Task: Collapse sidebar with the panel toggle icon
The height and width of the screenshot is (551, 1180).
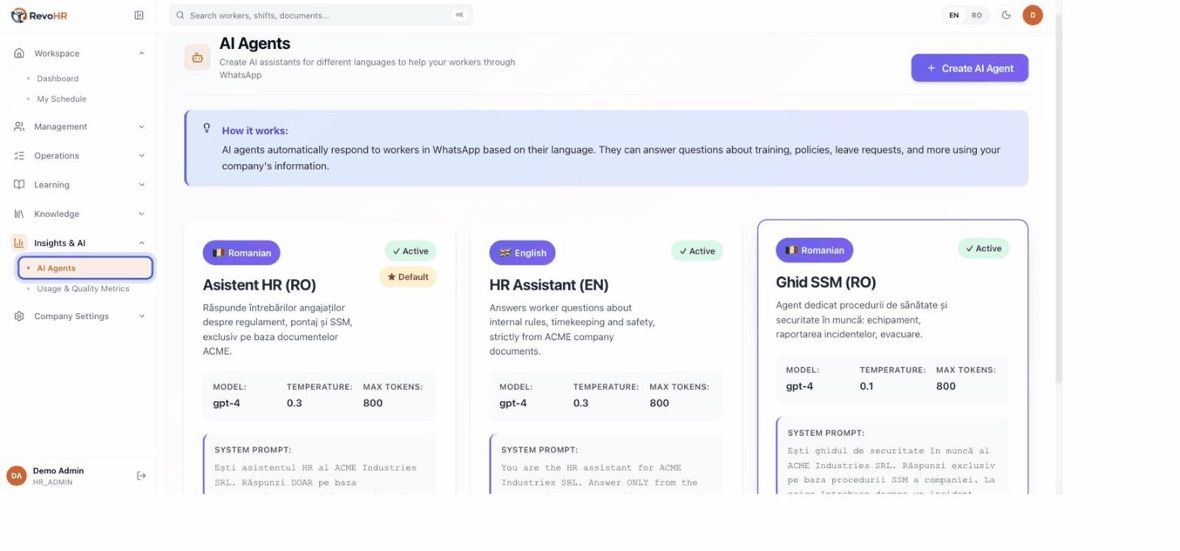Action: click(x=138, y=15)
